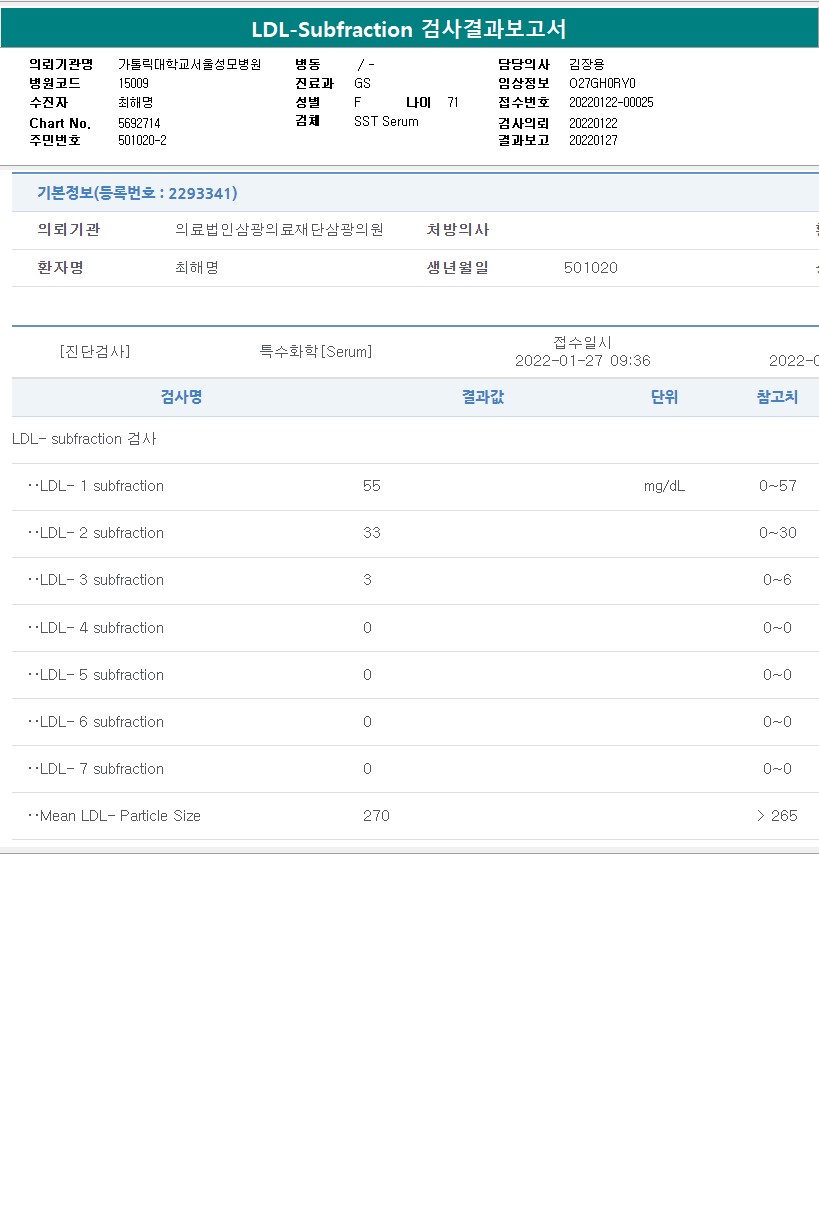Click the LDL- 3 subfraction result value 3
This screenshot has height=1212, width=819.
click(368, 580)
